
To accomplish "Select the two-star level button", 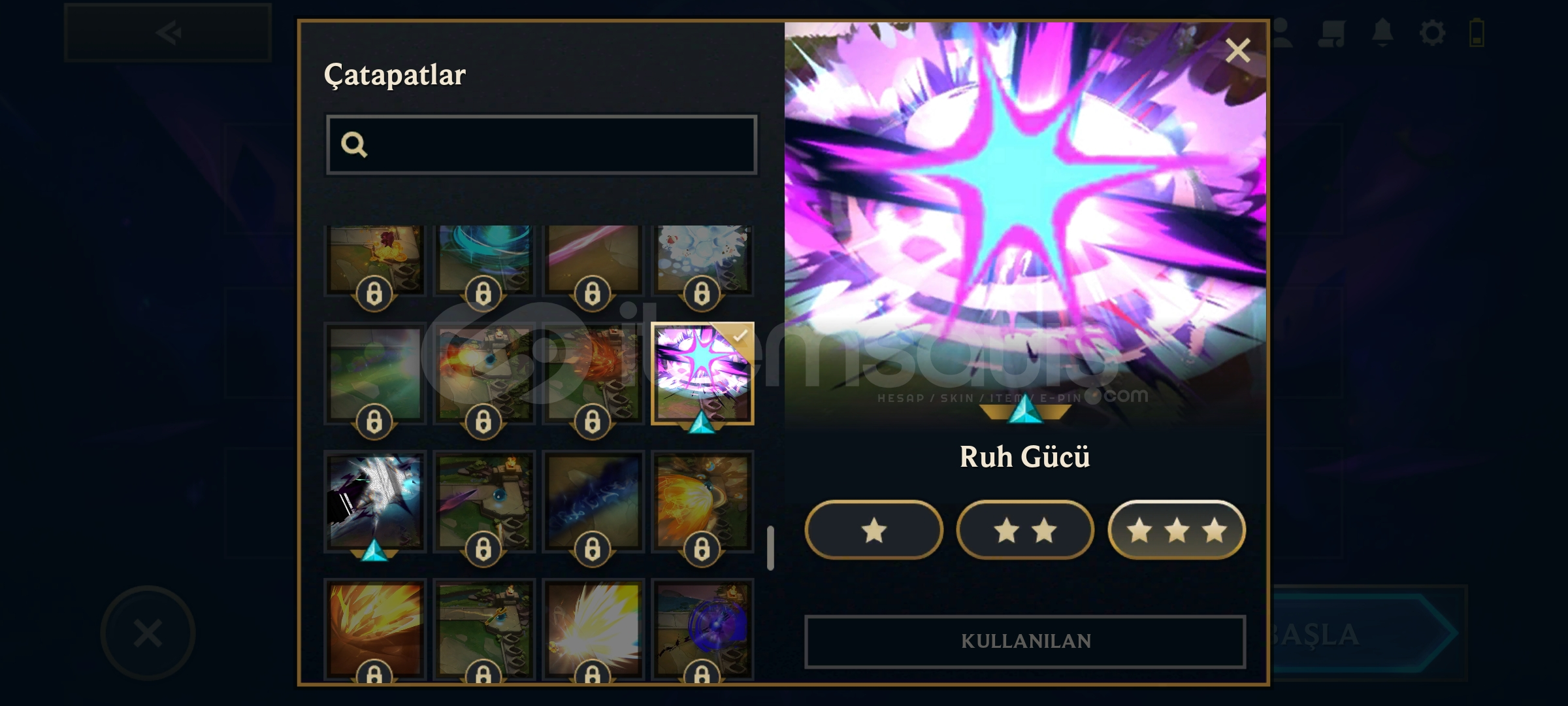I will tap(1025, 530).
